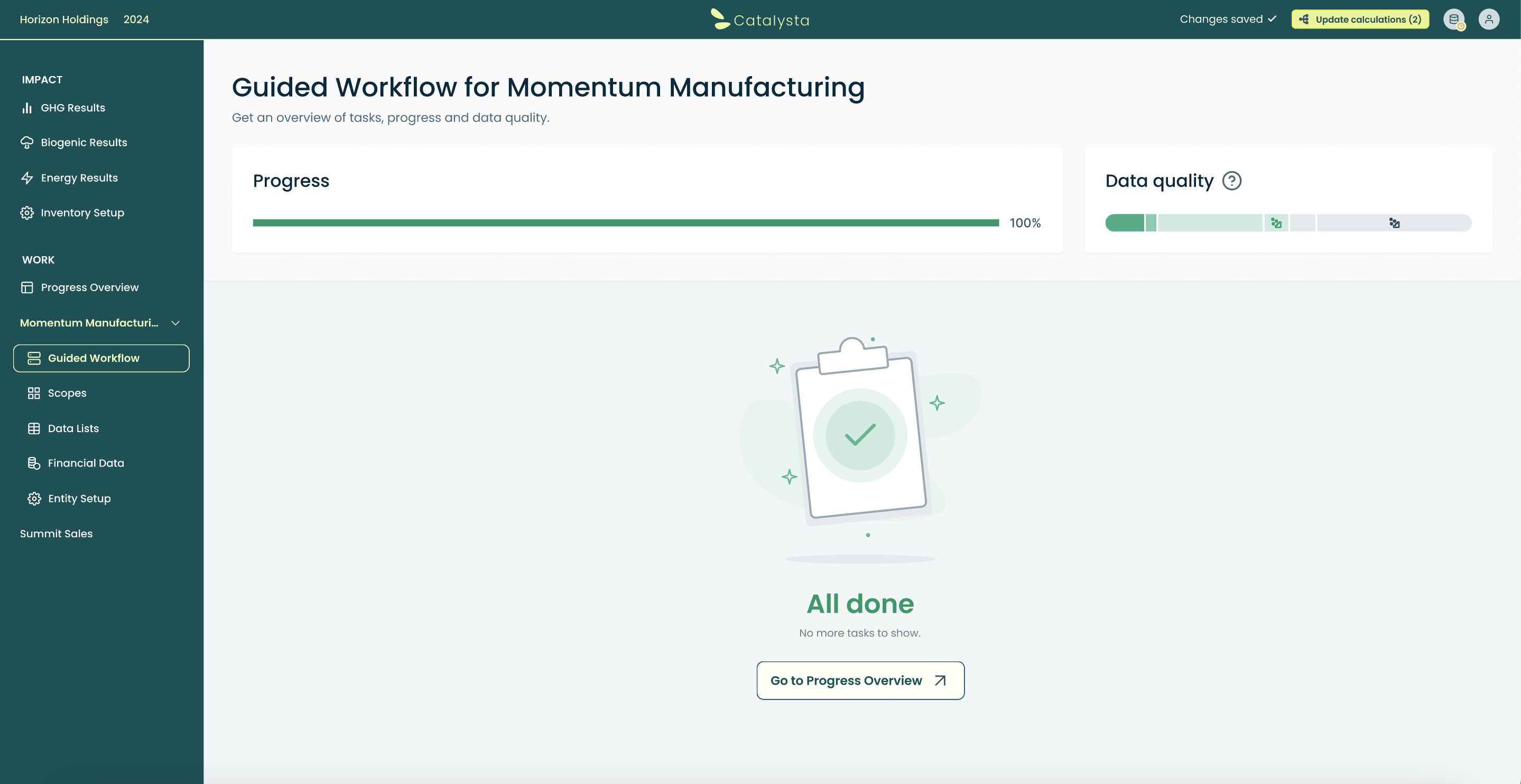Click the Biogenic Results cloud icon
This screenshot has width=1521, height=784.
point(26,143)
